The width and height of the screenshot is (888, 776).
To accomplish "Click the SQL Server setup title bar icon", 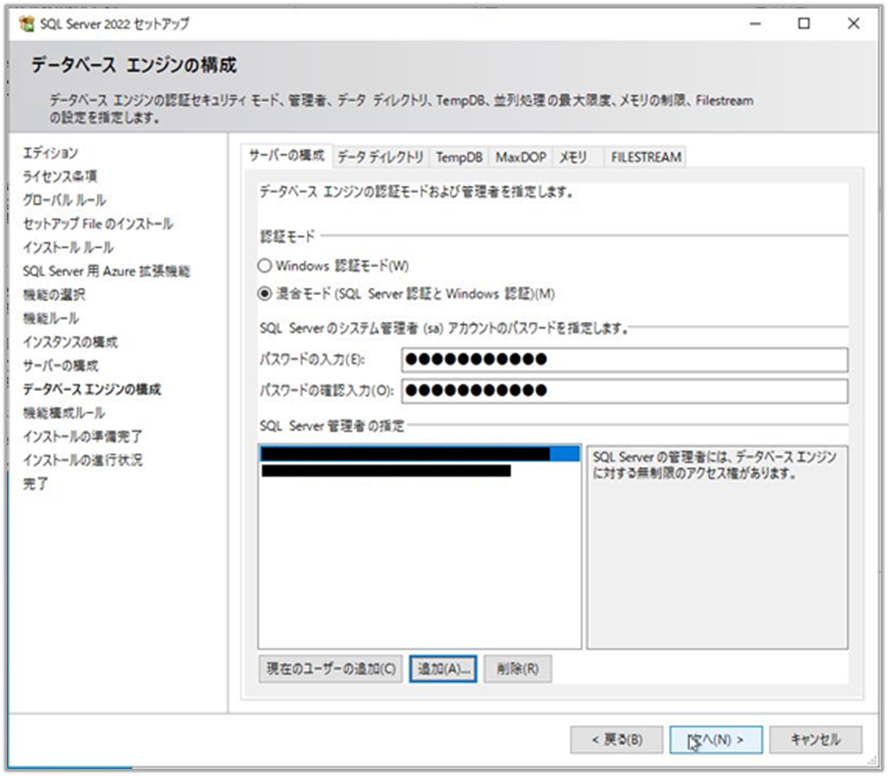I will 26,24.
